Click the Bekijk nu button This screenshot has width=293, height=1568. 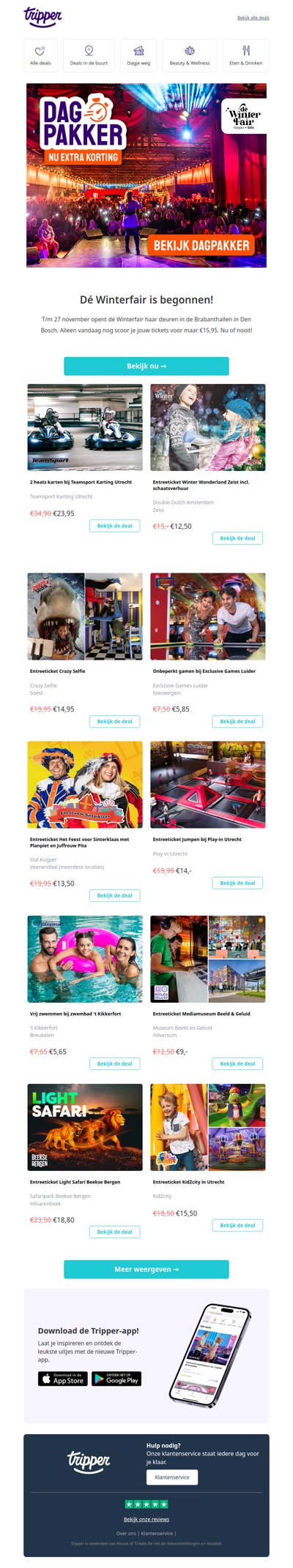point(146,366)
